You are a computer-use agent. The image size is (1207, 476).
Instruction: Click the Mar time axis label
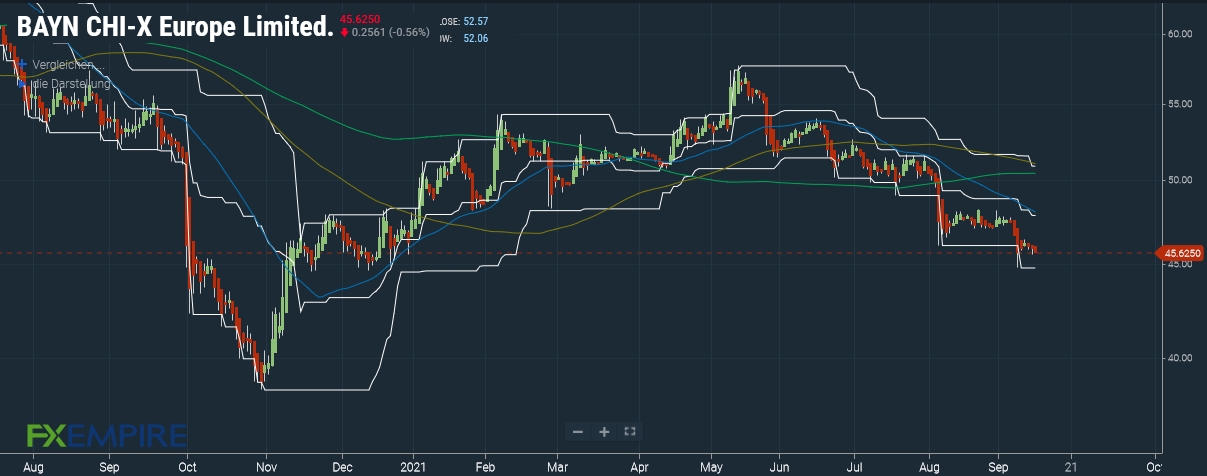556,466
